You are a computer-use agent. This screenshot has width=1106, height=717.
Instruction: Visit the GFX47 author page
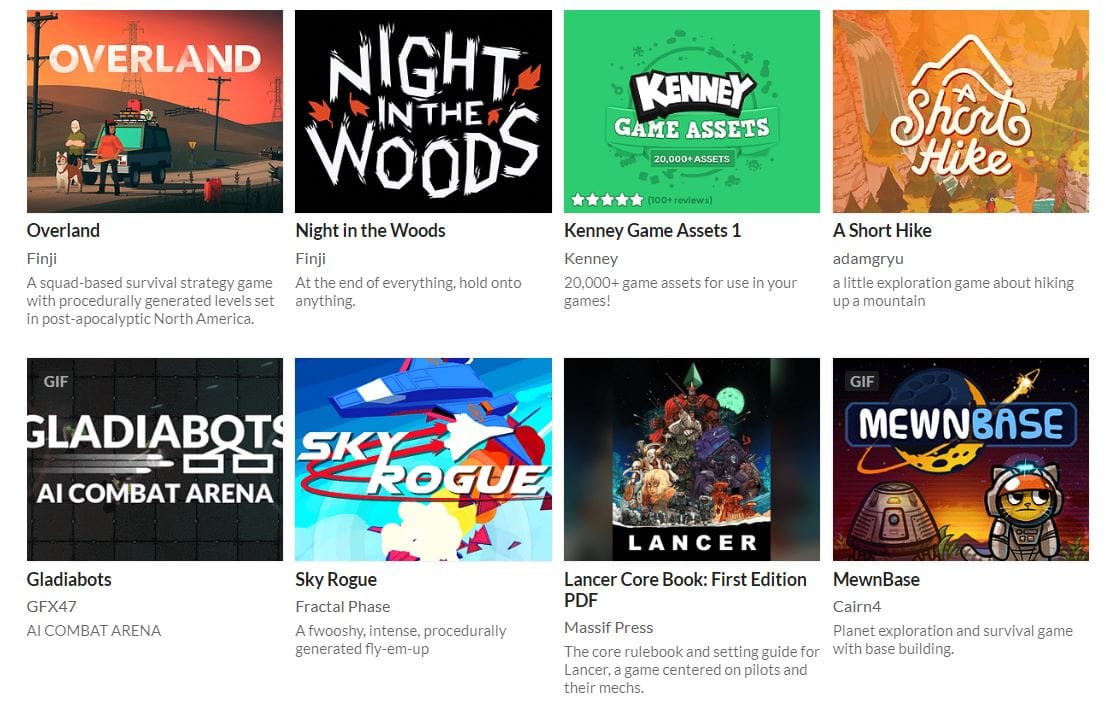coord(51,606)
